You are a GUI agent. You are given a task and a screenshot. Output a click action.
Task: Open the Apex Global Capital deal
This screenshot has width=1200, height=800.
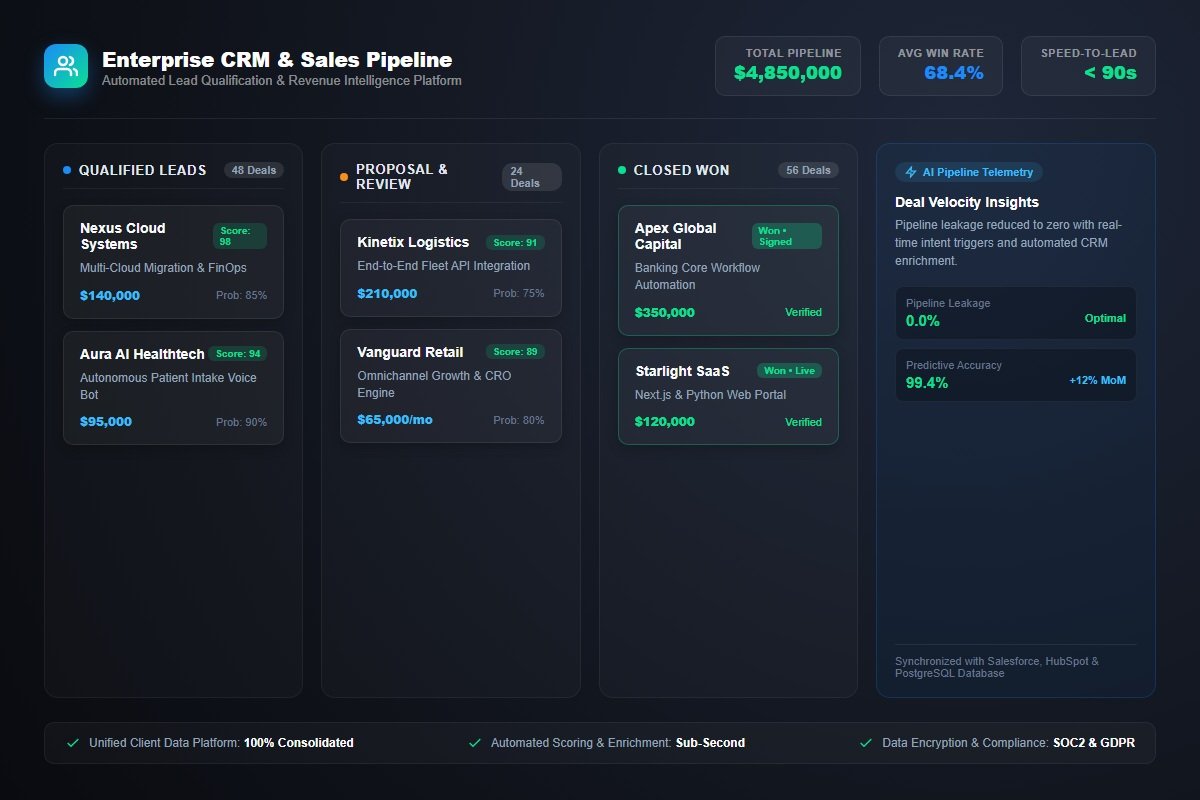click(x=728, y=271)
